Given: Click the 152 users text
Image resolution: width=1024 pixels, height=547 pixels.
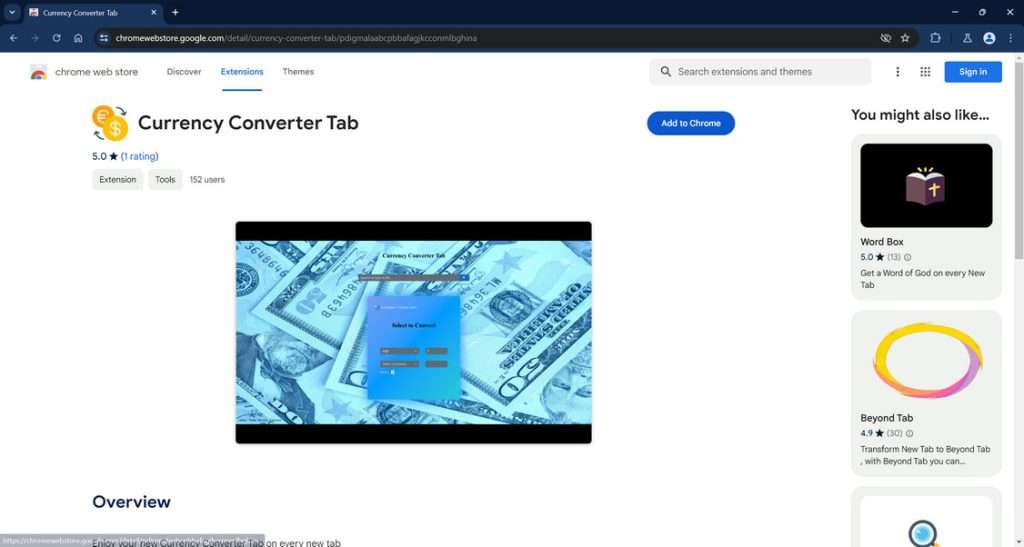Looking at the screenshot, I should point(207,180).
